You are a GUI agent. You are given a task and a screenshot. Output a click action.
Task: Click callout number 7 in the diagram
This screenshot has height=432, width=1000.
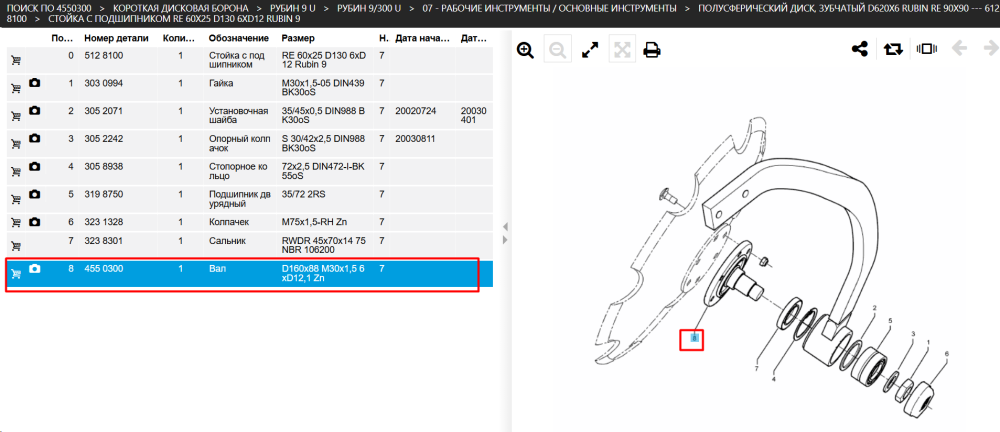756,368
